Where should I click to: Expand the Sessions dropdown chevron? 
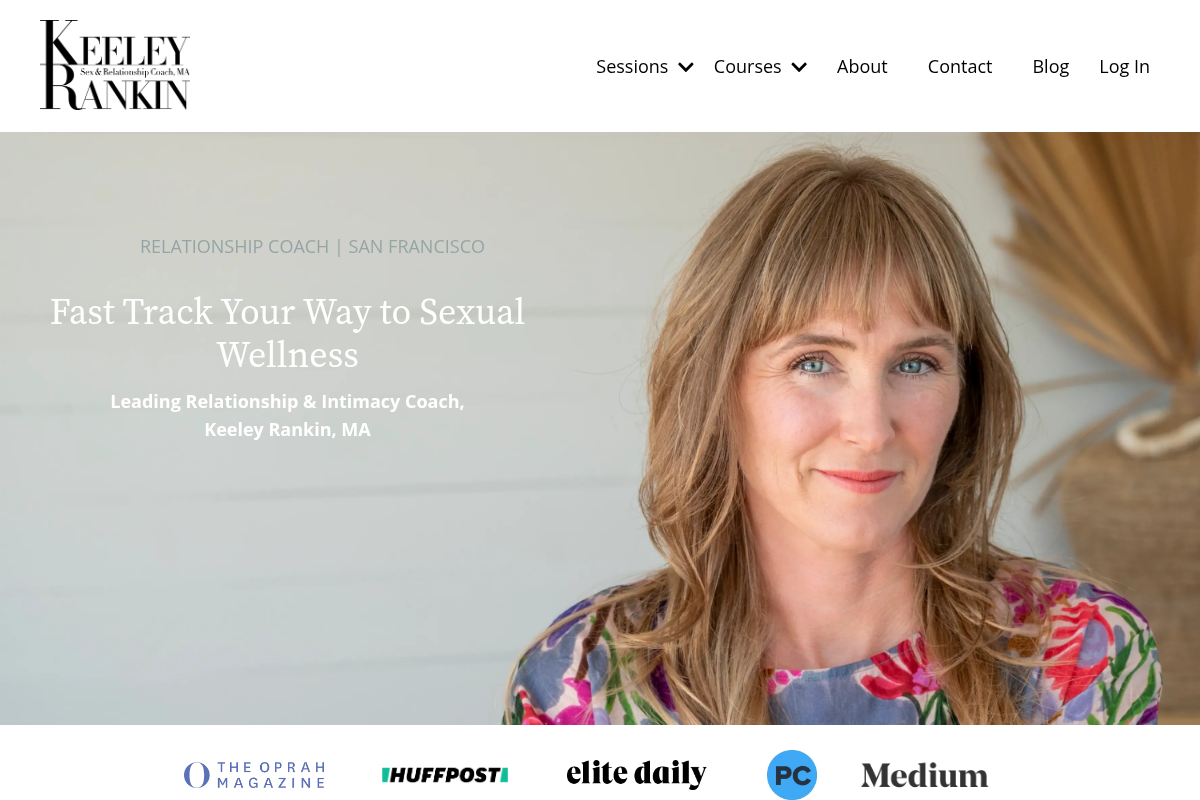pos(686,67)
